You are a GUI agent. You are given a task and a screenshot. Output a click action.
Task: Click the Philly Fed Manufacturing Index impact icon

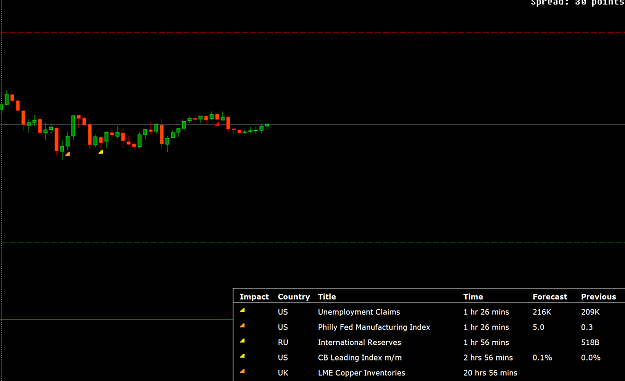[242, 326]
